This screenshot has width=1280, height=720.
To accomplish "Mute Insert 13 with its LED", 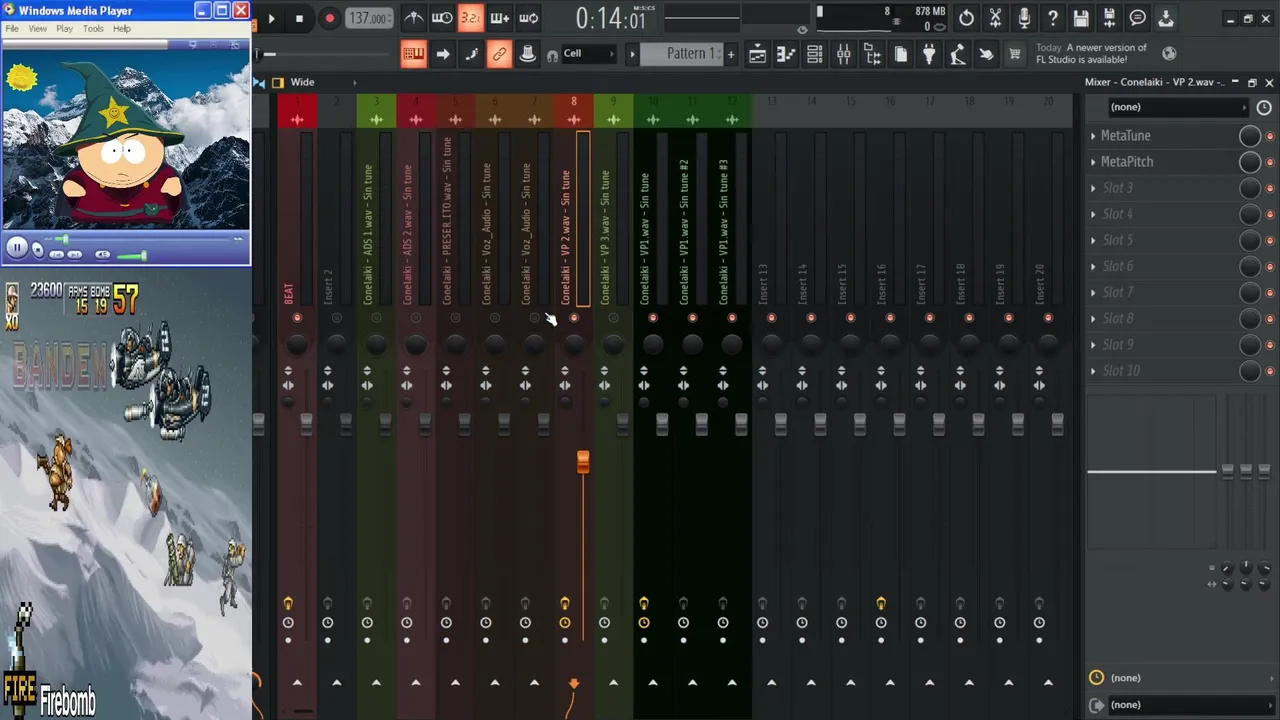I will pyautogui.click(x=771, y=318).
